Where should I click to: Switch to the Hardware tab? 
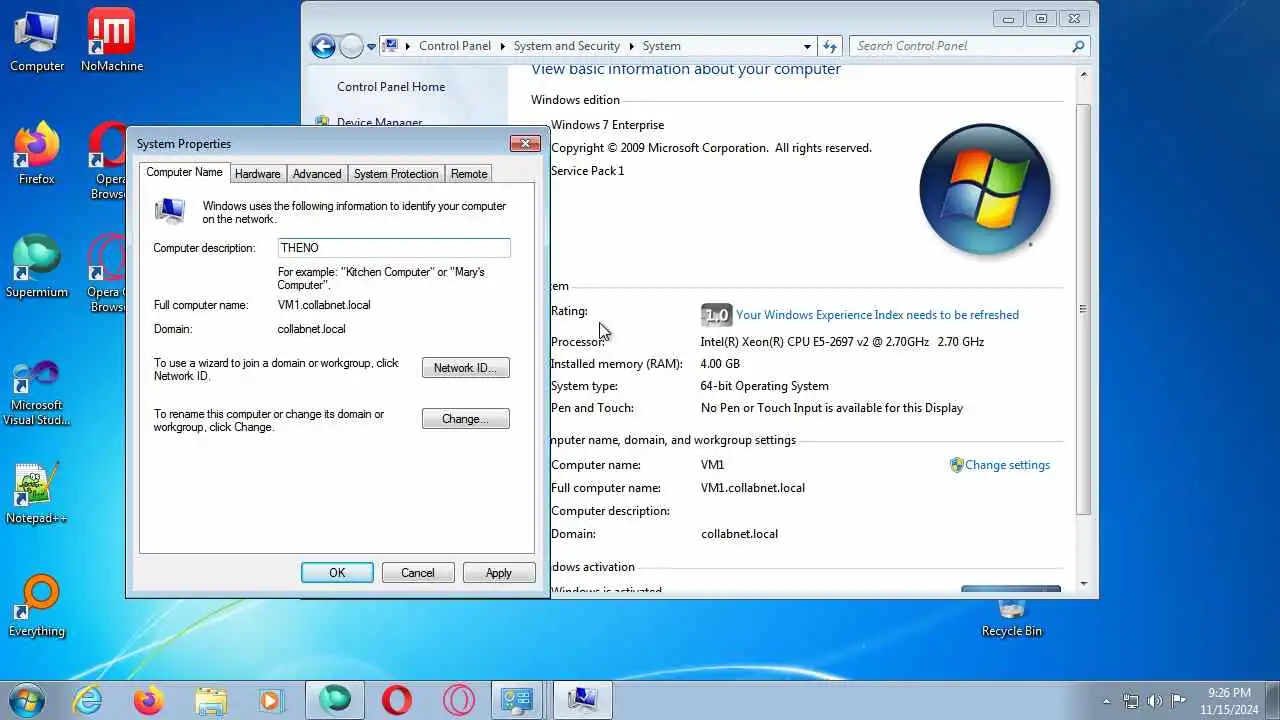tap(257, 174)
